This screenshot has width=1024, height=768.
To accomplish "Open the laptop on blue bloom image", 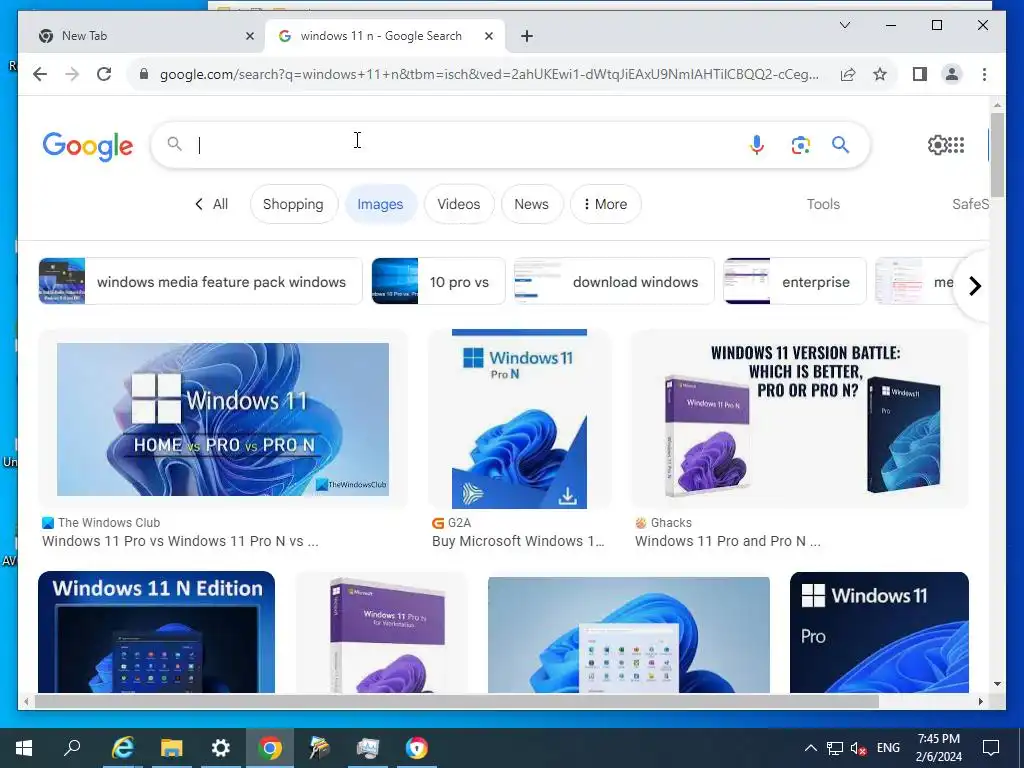I will point(629,634).
